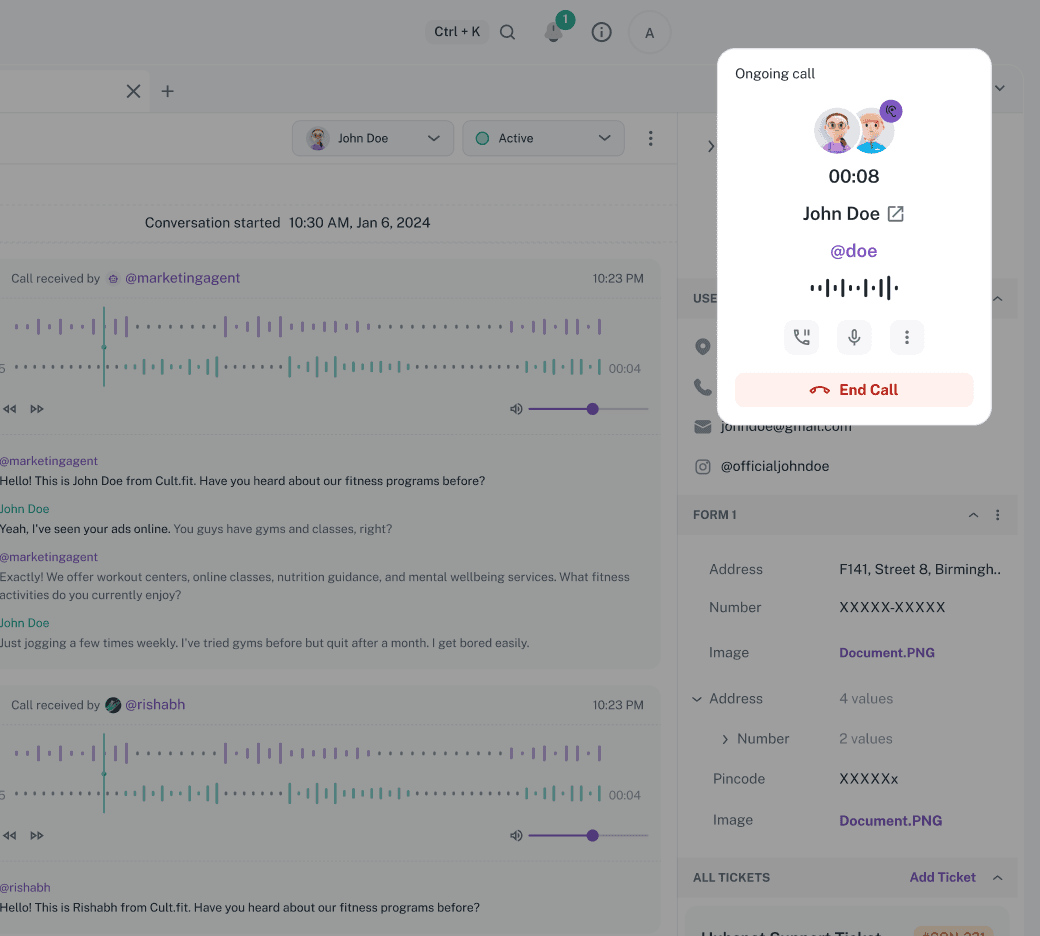
Task: Fast forward the marketingagent call recording
Action: coord(36,409)
